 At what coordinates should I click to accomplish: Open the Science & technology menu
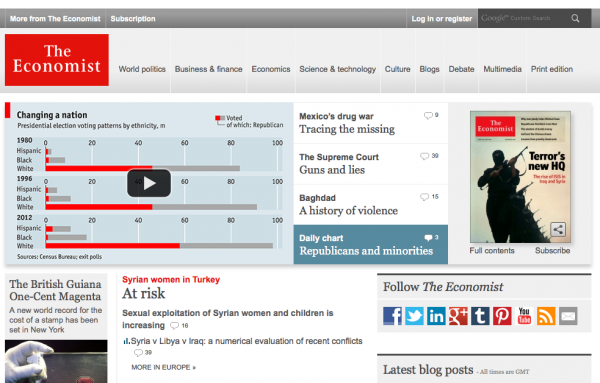(x=338, y=69)
